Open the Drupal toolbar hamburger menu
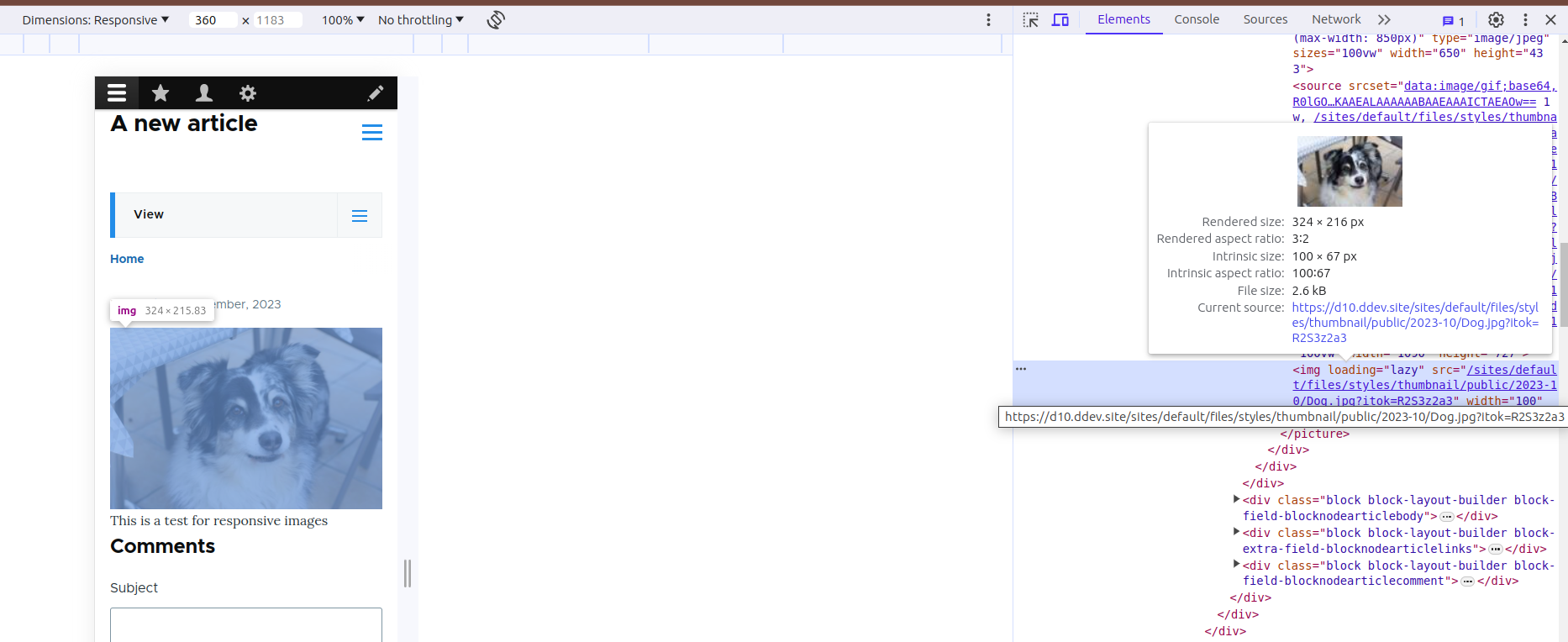The image size is (1568, 642). tap(117, 92)
